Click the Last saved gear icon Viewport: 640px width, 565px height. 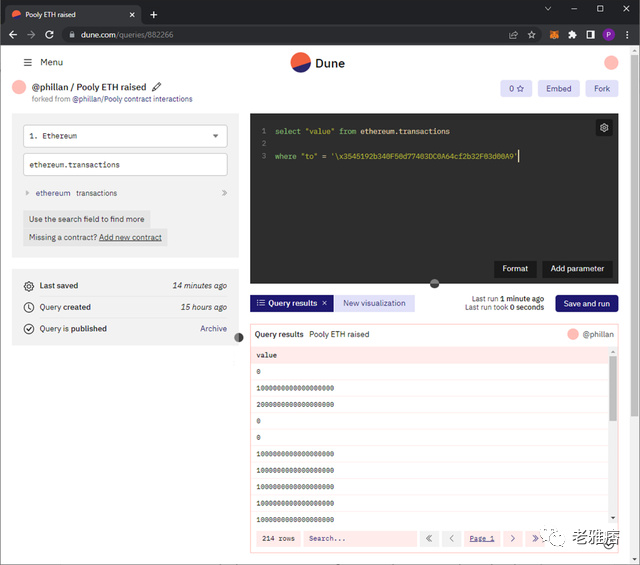29,286
